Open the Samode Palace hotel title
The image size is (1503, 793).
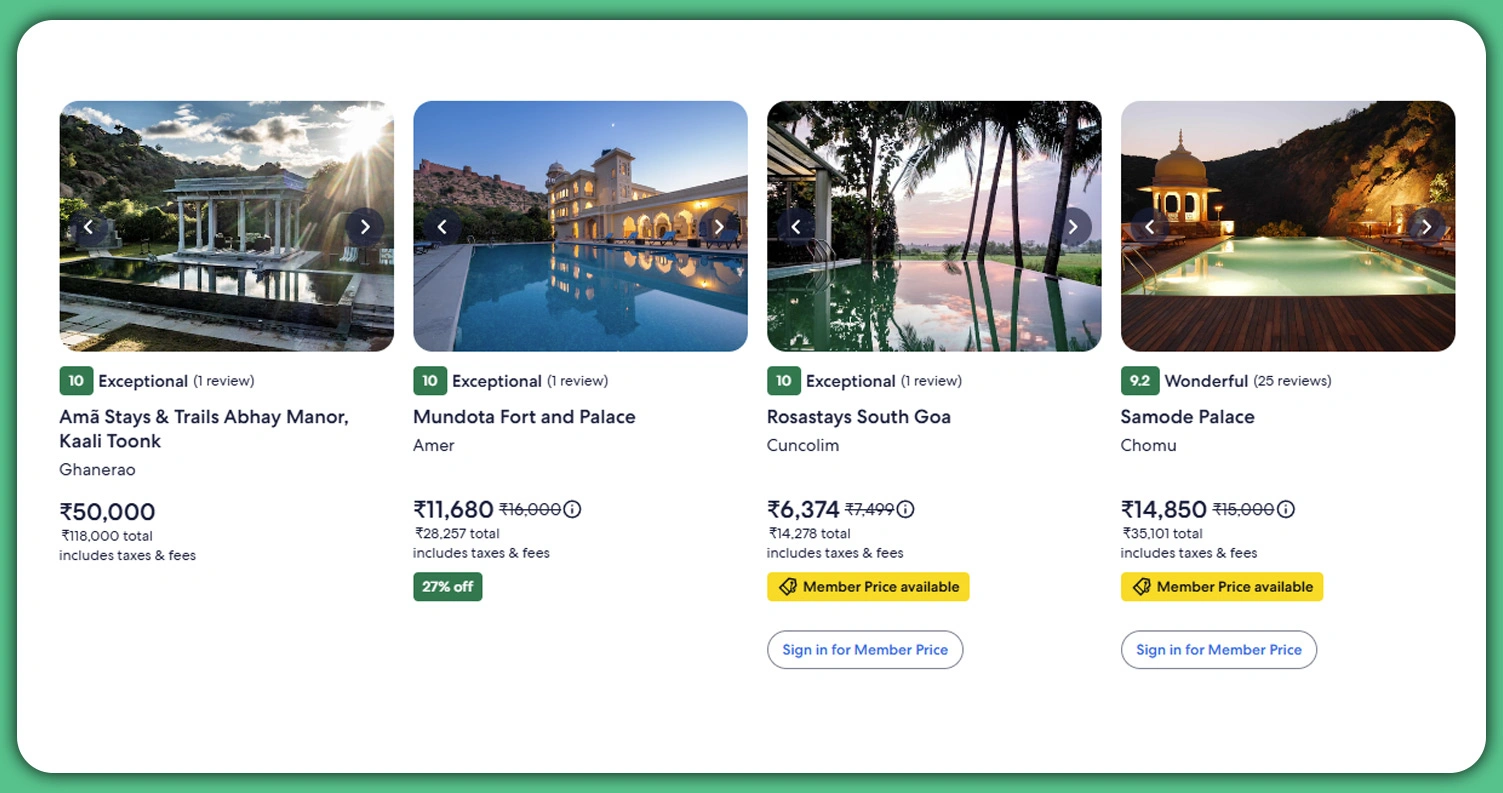click(x=1187, y=417)
